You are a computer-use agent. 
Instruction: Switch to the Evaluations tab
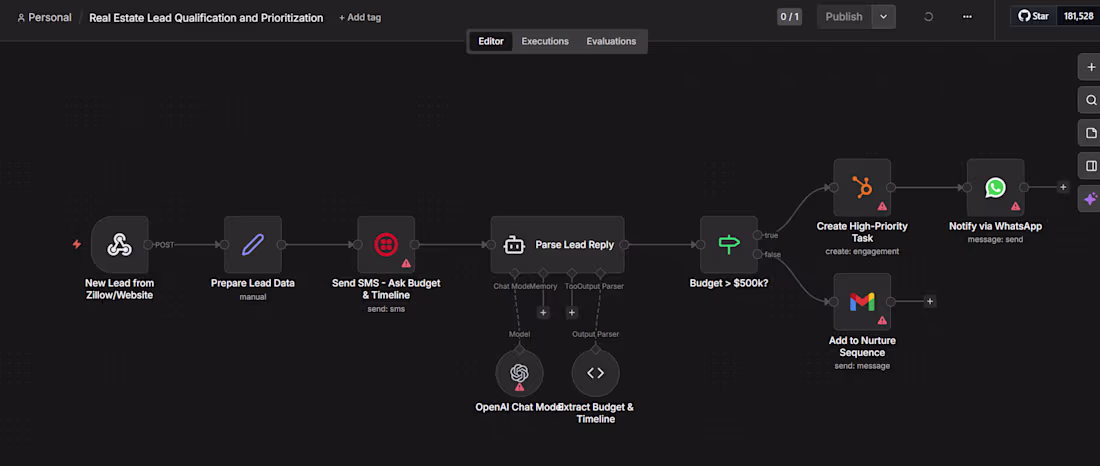[x=611, y=41]
